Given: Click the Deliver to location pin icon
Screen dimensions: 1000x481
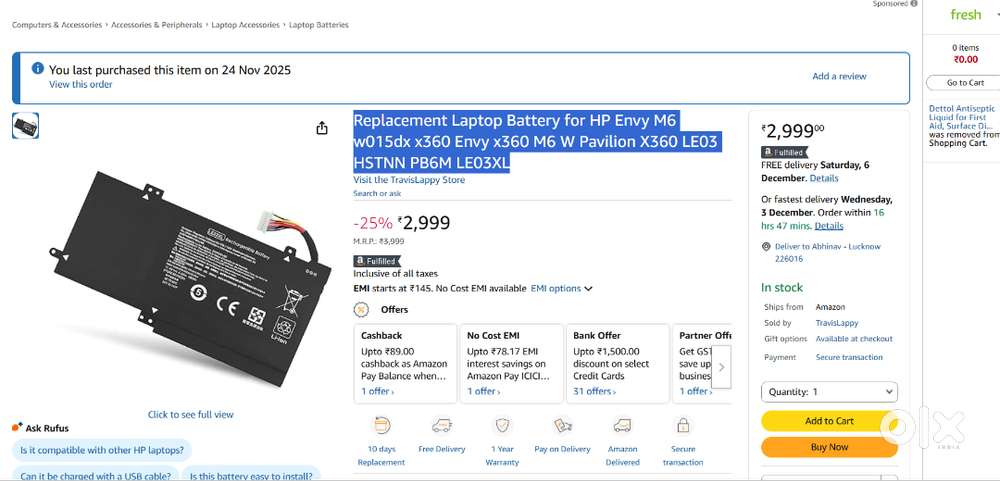Looking at the screenshot, I should (x=766, y=246).
